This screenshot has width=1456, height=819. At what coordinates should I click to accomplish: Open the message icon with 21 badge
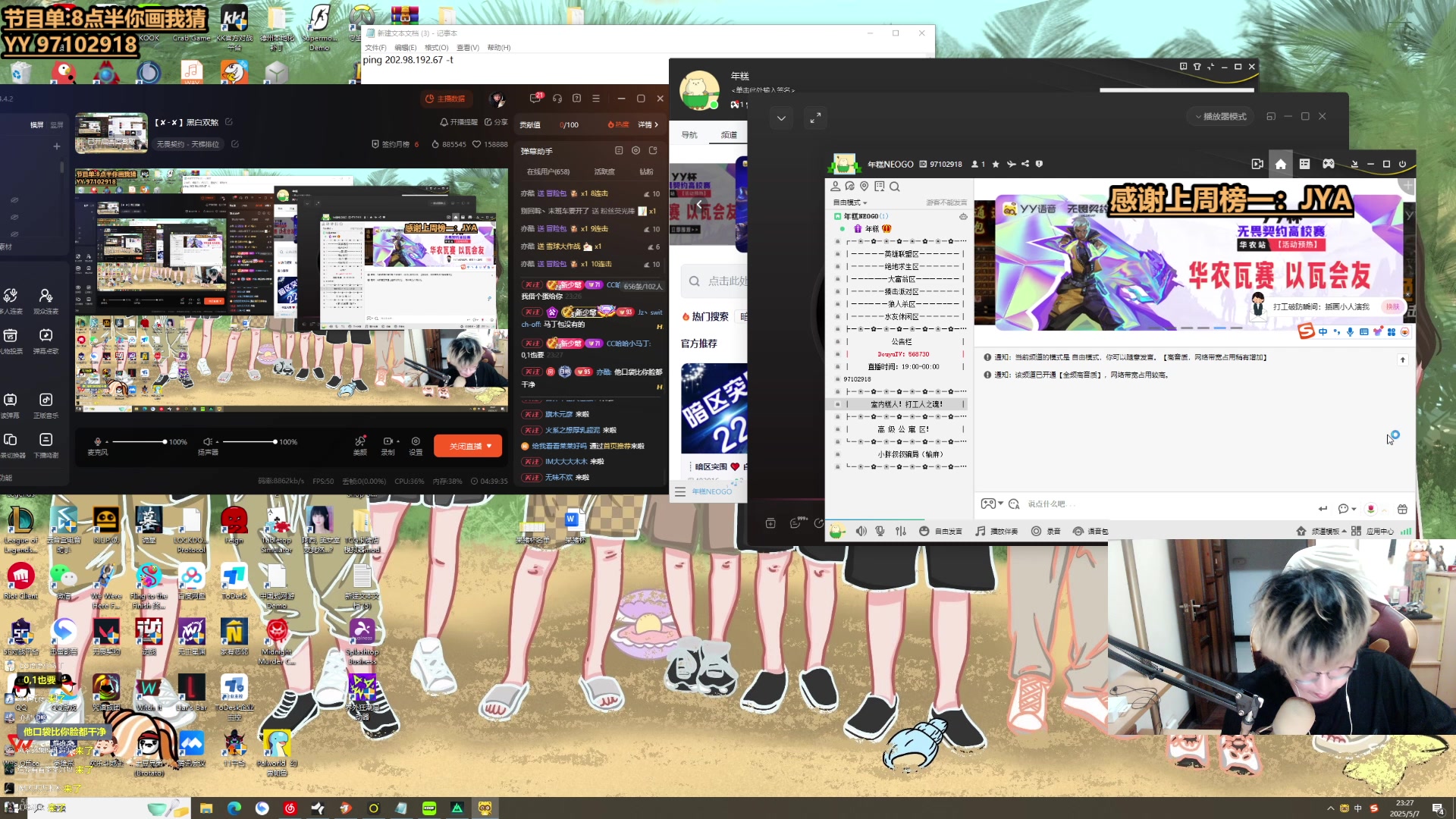click(535, 99)
